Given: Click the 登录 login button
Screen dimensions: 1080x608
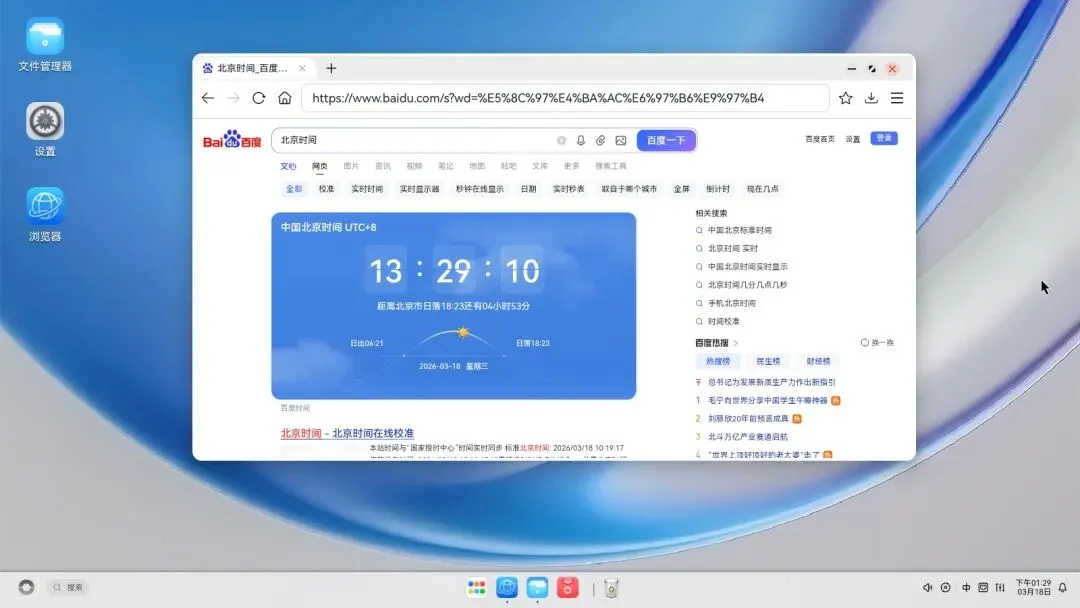Looking at the screenshot, I should coord(884,138).
